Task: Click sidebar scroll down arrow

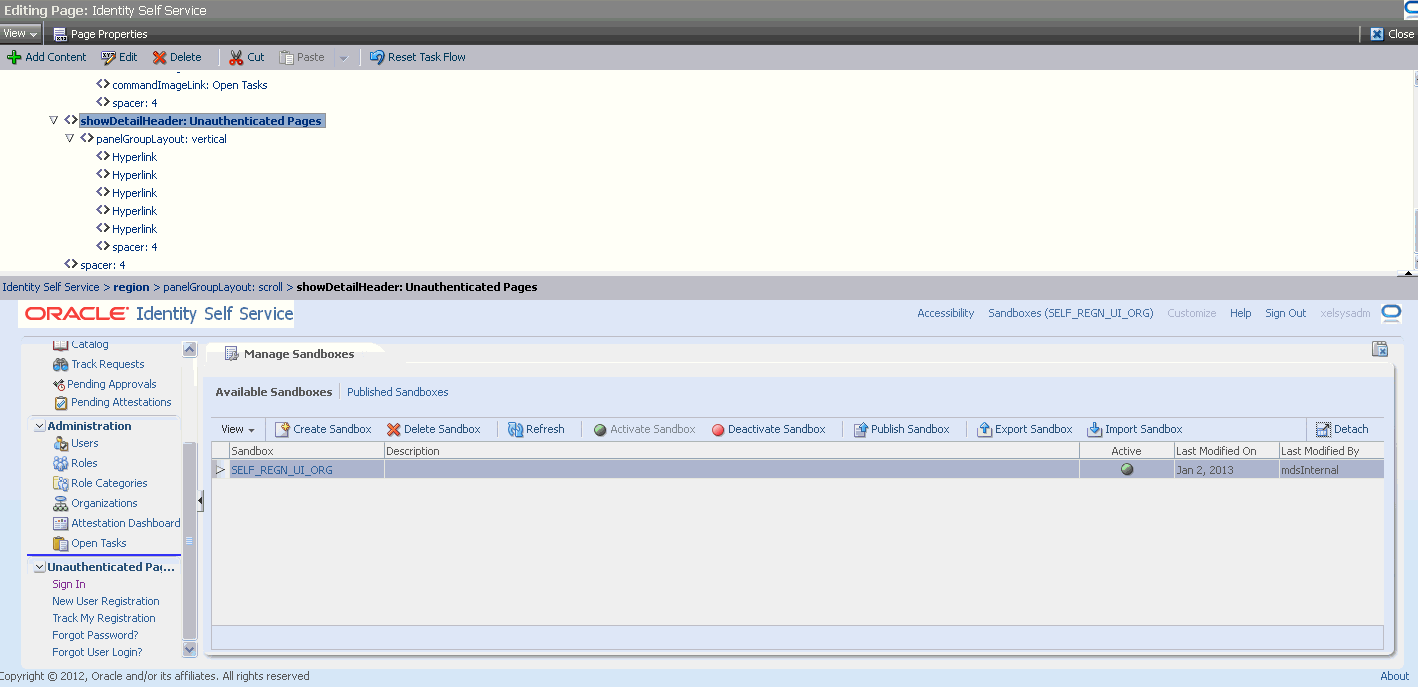Action: coord(190,649)
